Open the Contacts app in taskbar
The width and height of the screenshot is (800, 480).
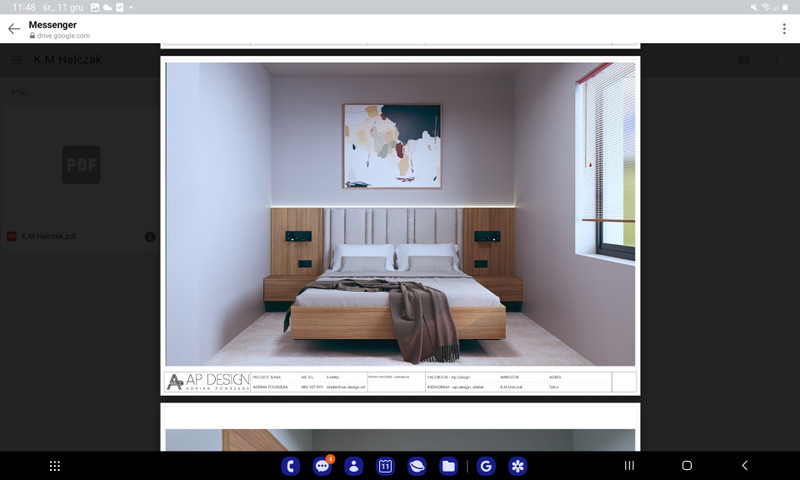354,466
